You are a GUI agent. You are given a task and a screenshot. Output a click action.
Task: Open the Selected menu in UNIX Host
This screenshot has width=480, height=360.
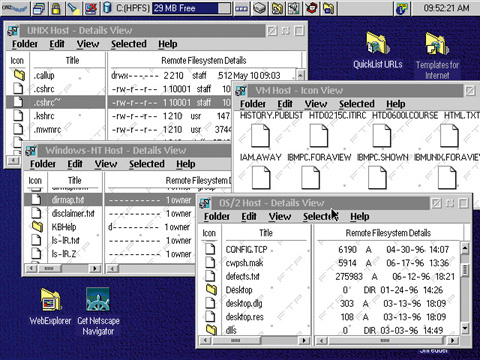click(129, 44)
